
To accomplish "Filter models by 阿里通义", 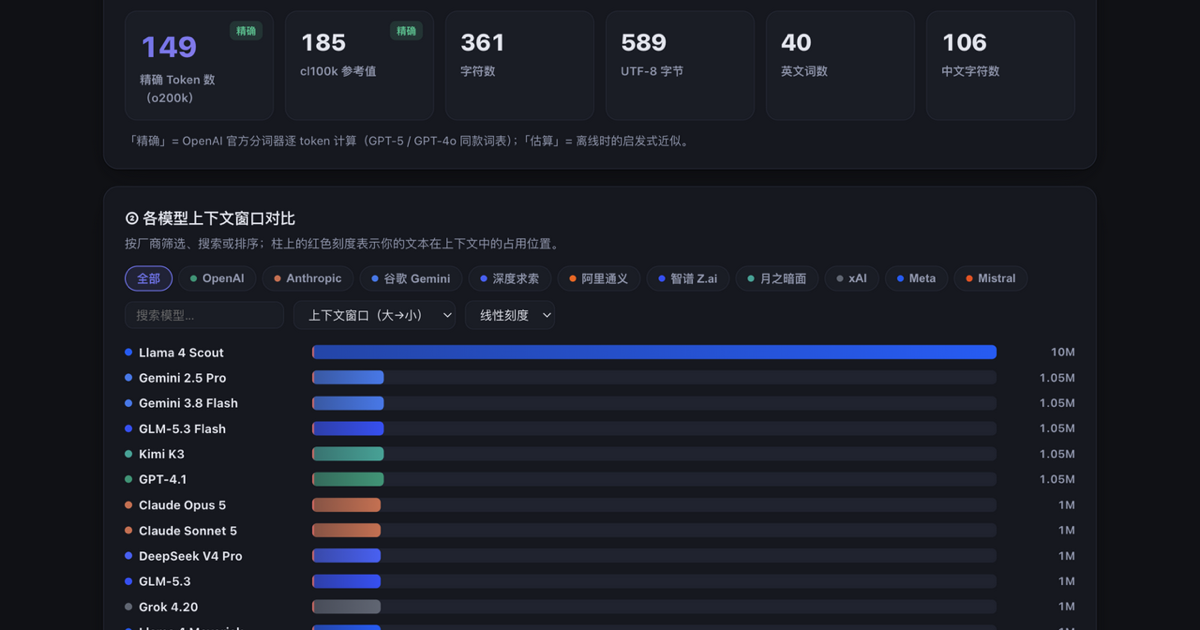I will [x=599, y=279].
